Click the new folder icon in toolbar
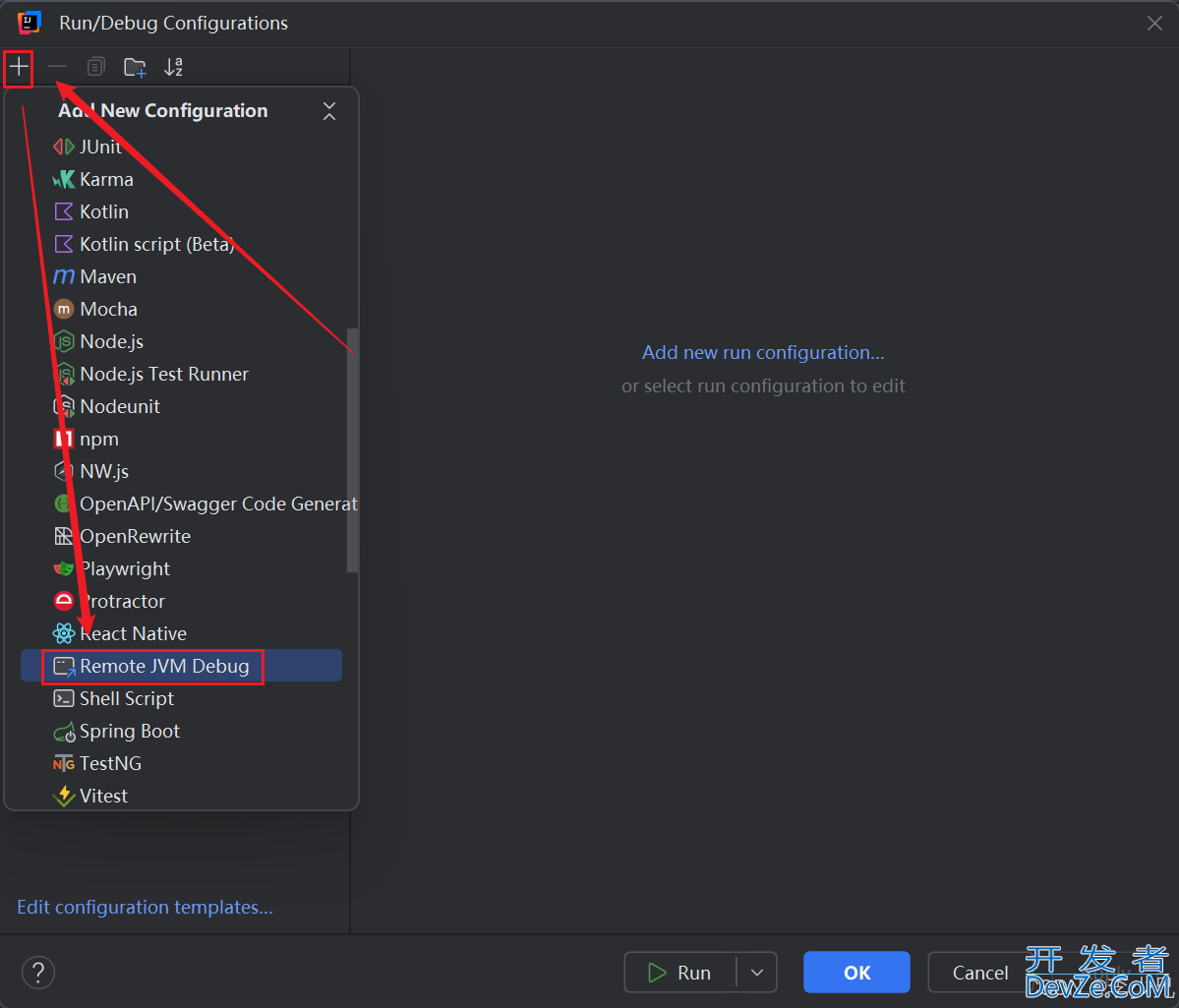The width and height of the screenshot is (1179, 1008). pos(135,67)
